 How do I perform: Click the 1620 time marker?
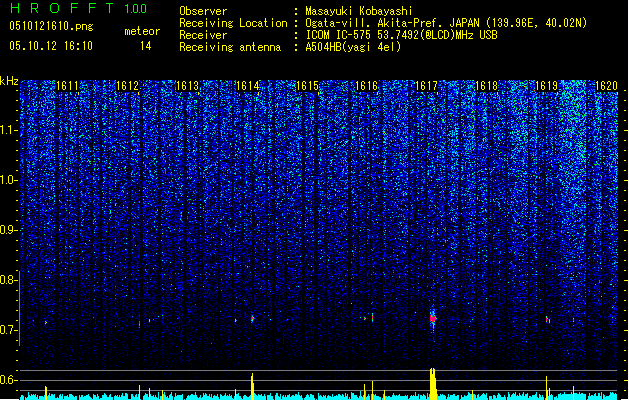[606, 86]
